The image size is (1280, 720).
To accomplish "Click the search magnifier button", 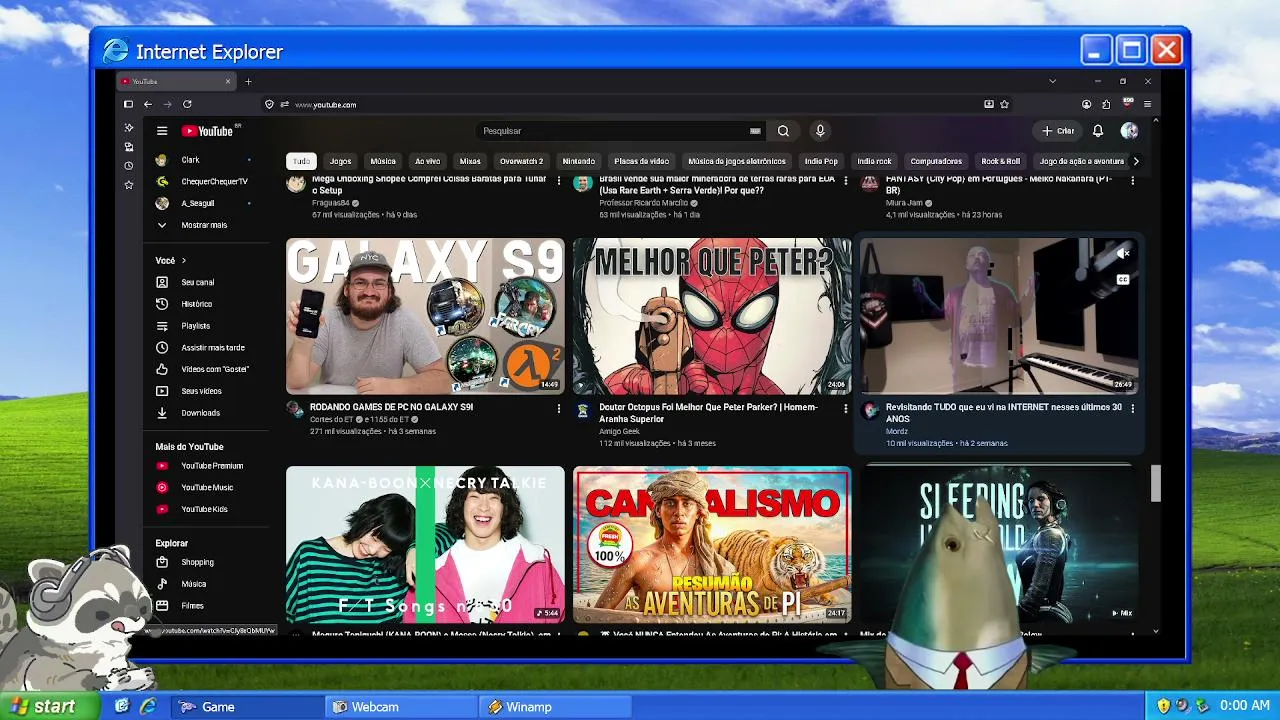I will pyautogui.click(x=783, y=131).
